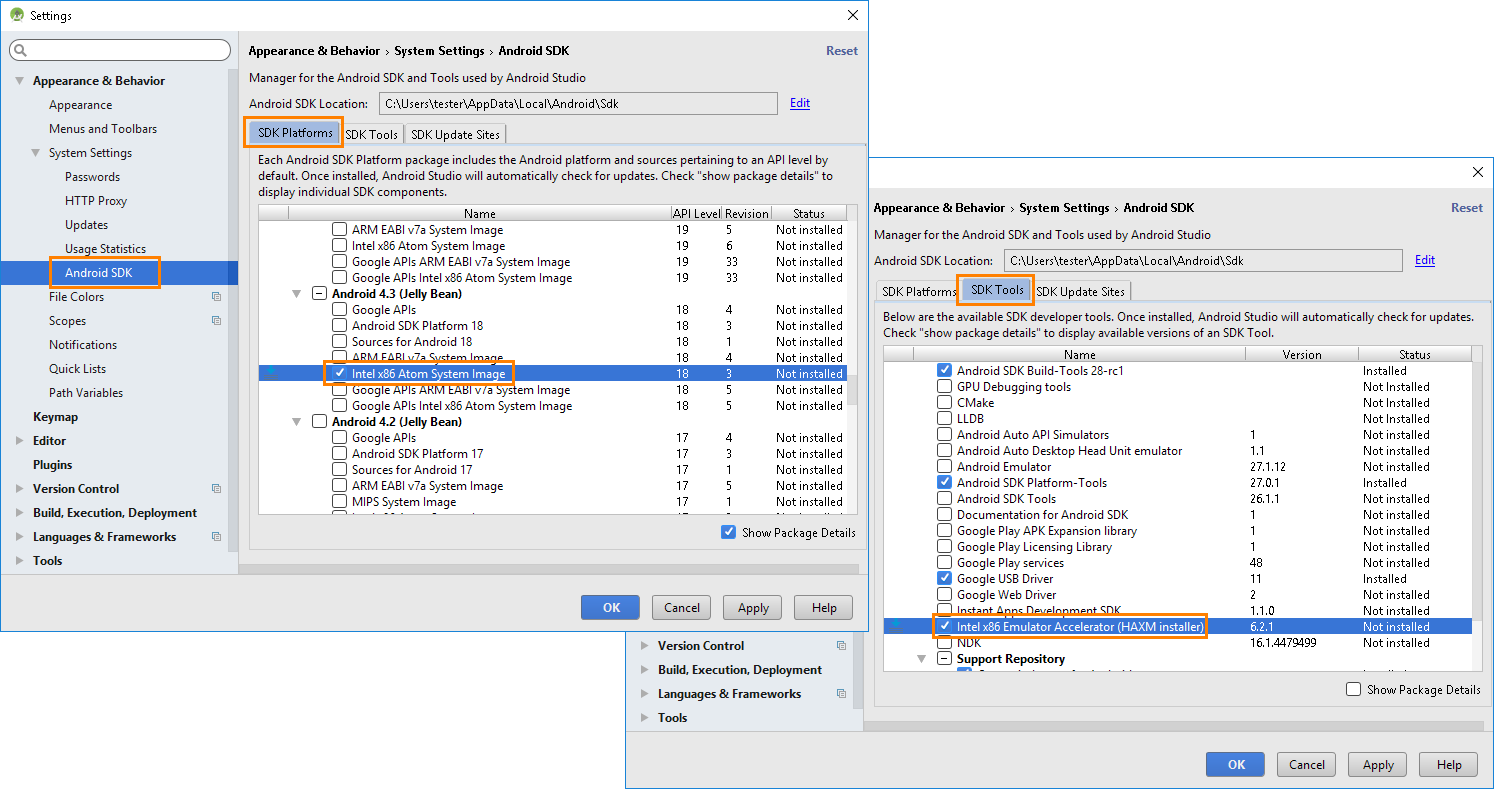Click the project-level icon beside File Colors
This screenshot has width=1494, height=789.
tap(216, 297)
